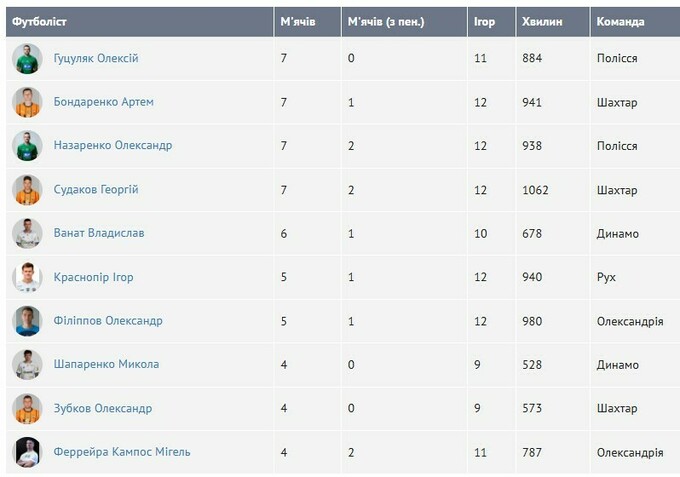Click Краснопір Ігор's player photo
Viewport: 680px width, 477px height.
coord(27,277)
